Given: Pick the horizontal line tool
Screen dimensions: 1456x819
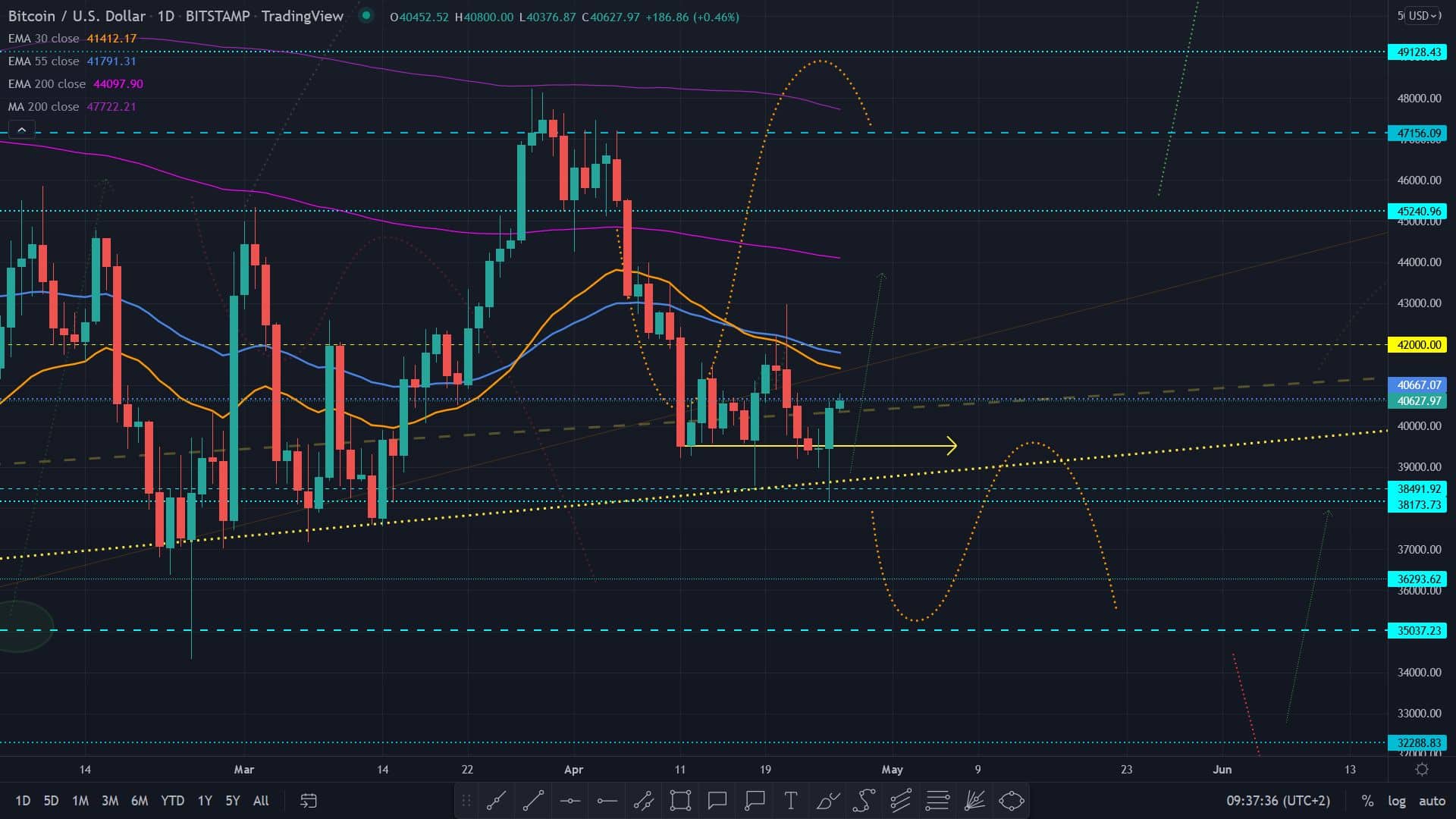Looking at the screenshot, I should [570, 800].
